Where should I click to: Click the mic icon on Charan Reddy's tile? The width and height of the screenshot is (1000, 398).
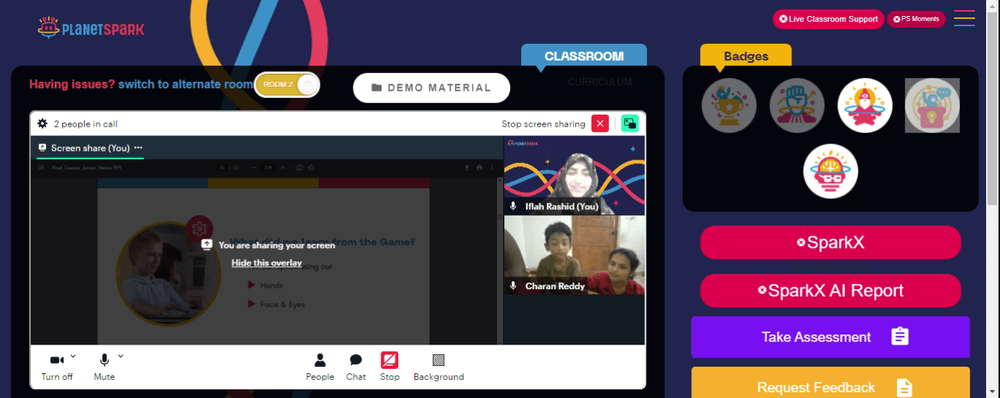513,286
